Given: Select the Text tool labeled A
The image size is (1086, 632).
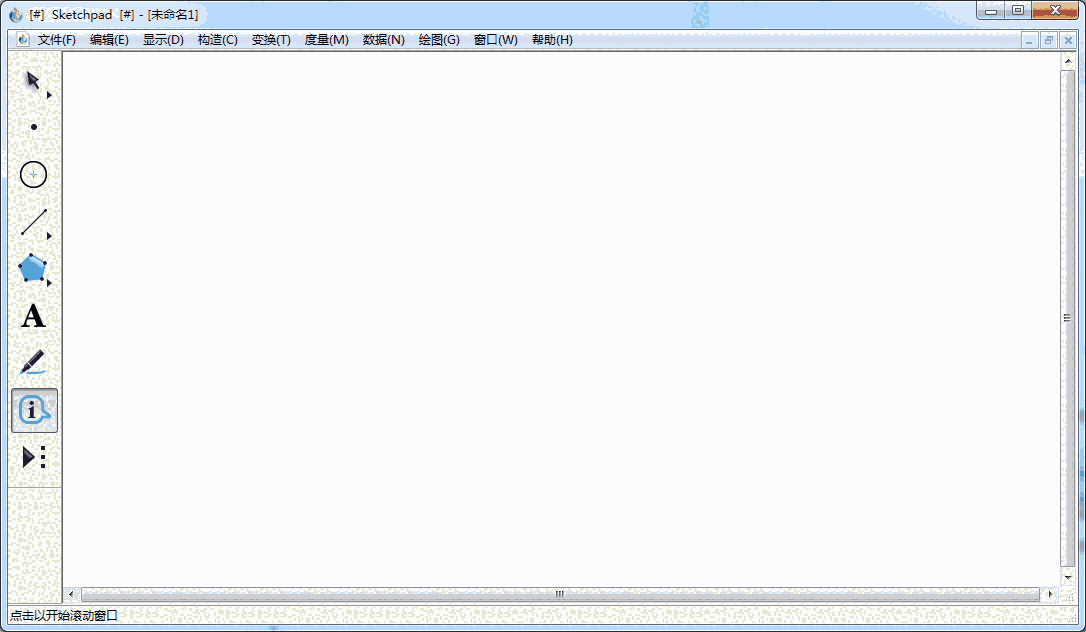Looking at the screenshot, I should tap(33, 316).
